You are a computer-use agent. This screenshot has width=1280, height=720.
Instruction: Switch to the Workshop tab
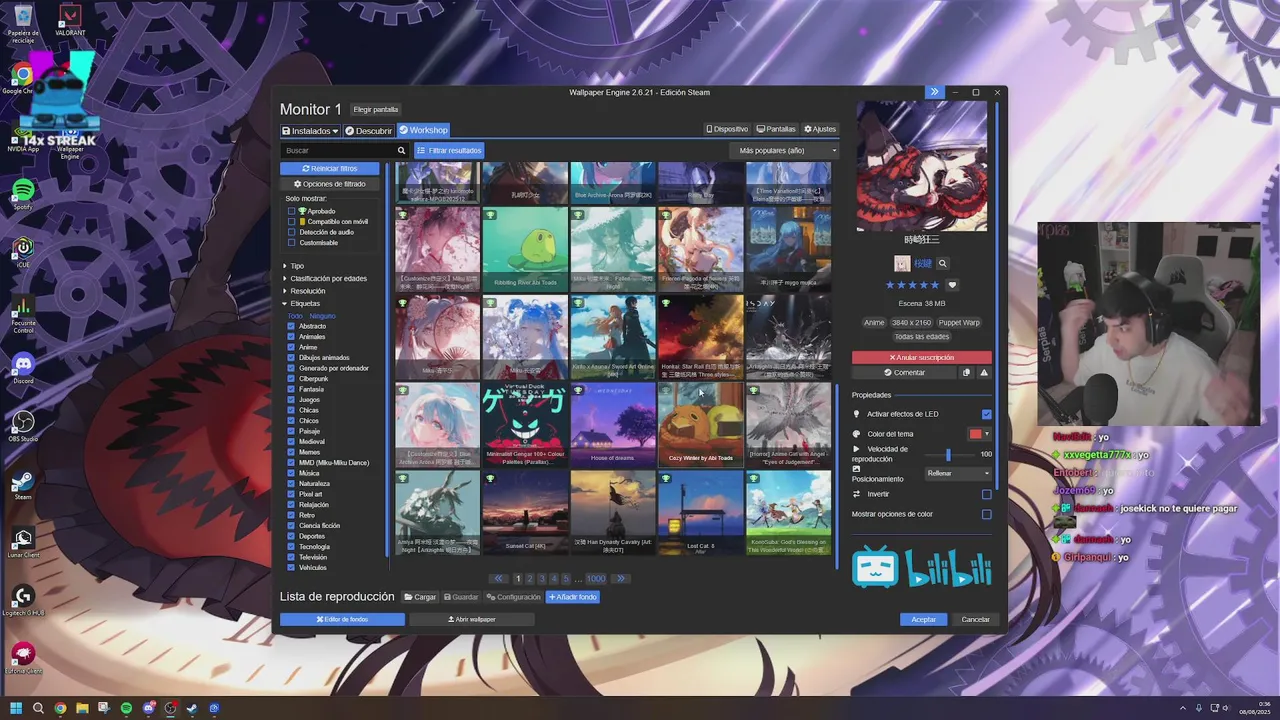click(x=423, y=131)
